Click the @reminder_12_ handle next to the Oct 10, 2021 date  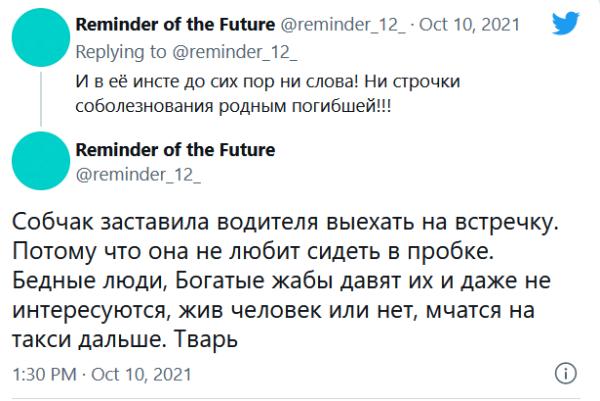click(x=343, y=25)
